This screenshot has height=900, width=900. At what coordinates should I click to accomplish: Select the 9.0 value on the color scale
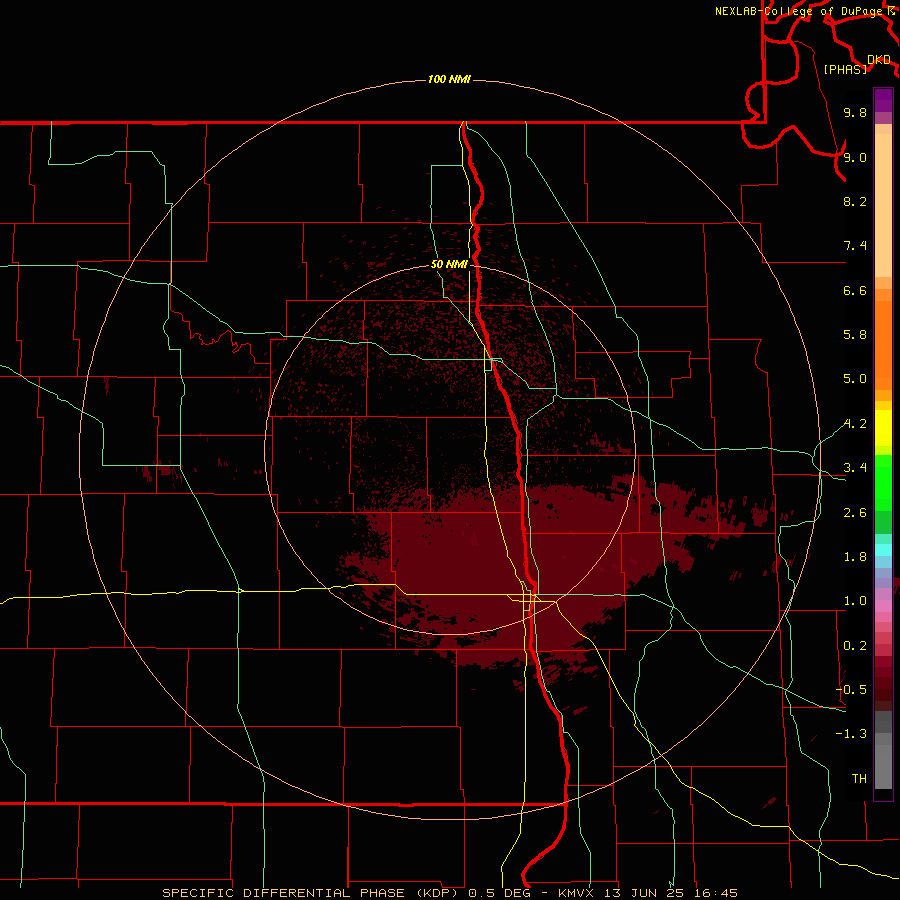coord(855,157)
